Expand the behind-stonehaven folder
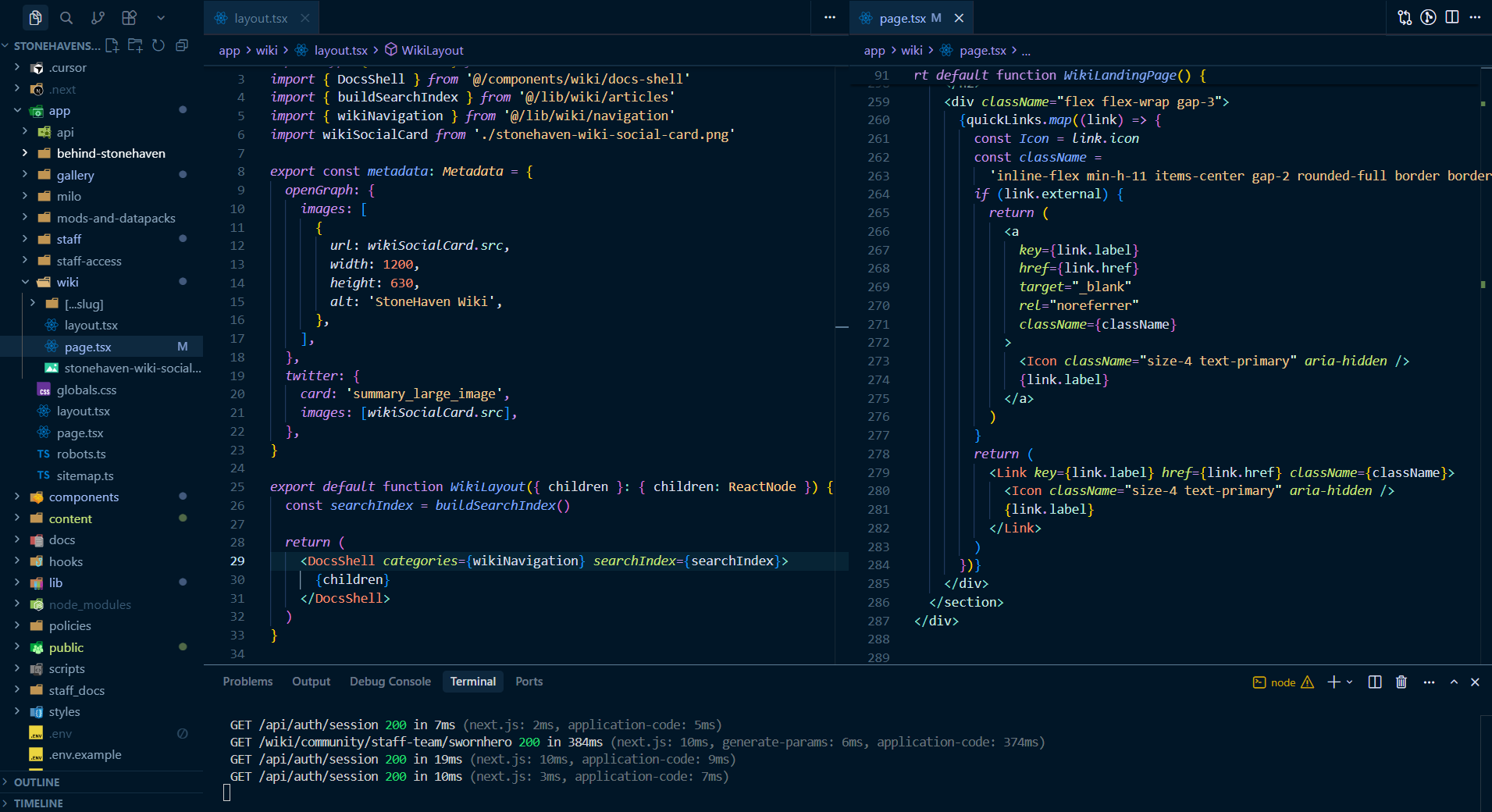This screenshot has width=1492, height=812. tap(101, 154)
